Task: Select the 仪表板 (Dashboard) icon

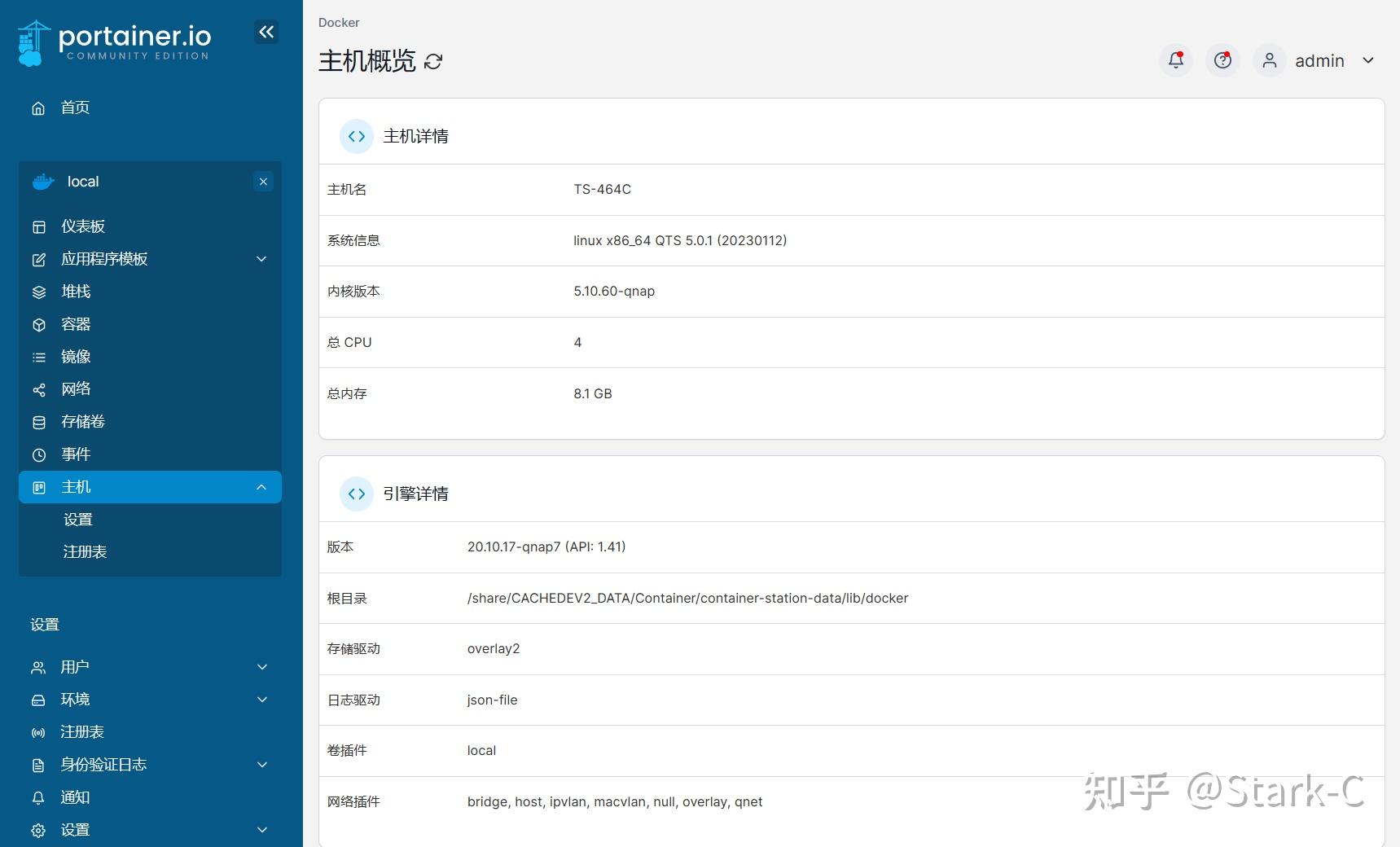Action: pyautogui.click(x=39, y=226)
